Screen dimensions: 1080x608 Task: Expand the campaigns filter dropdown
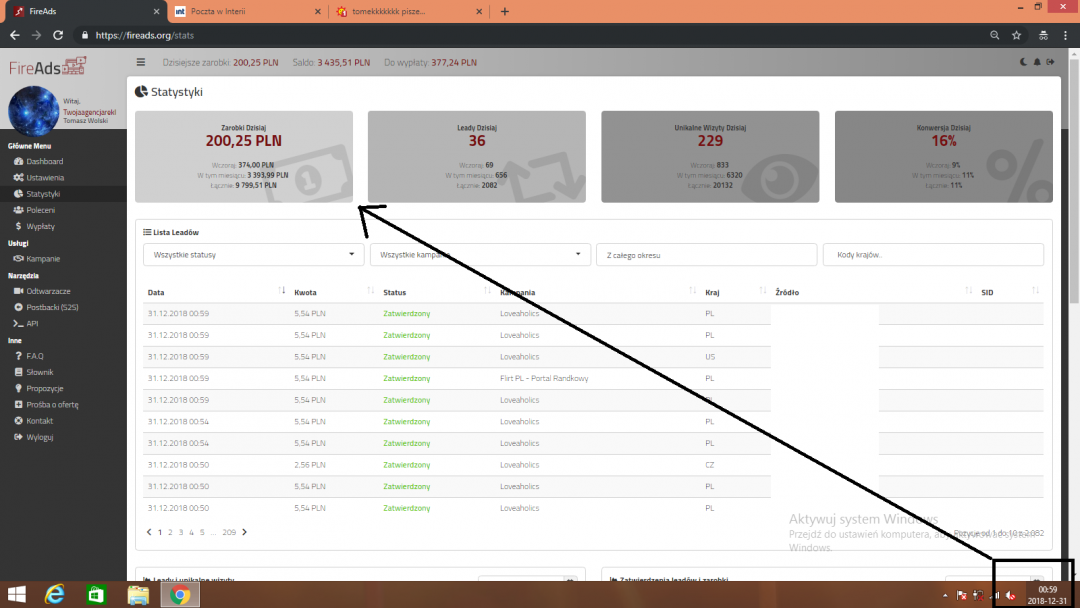coord(480,255)
